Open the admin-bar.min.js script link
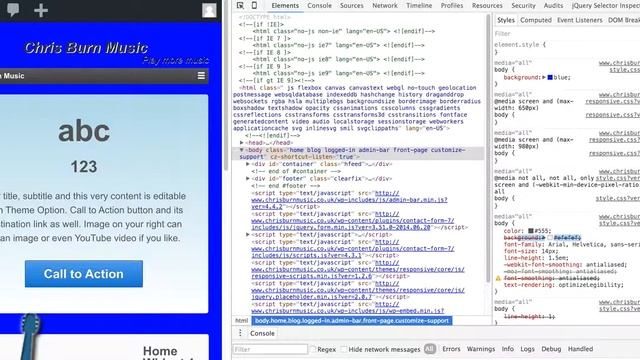The width and height of the screenshot is (640, 360). coord(349,200)
